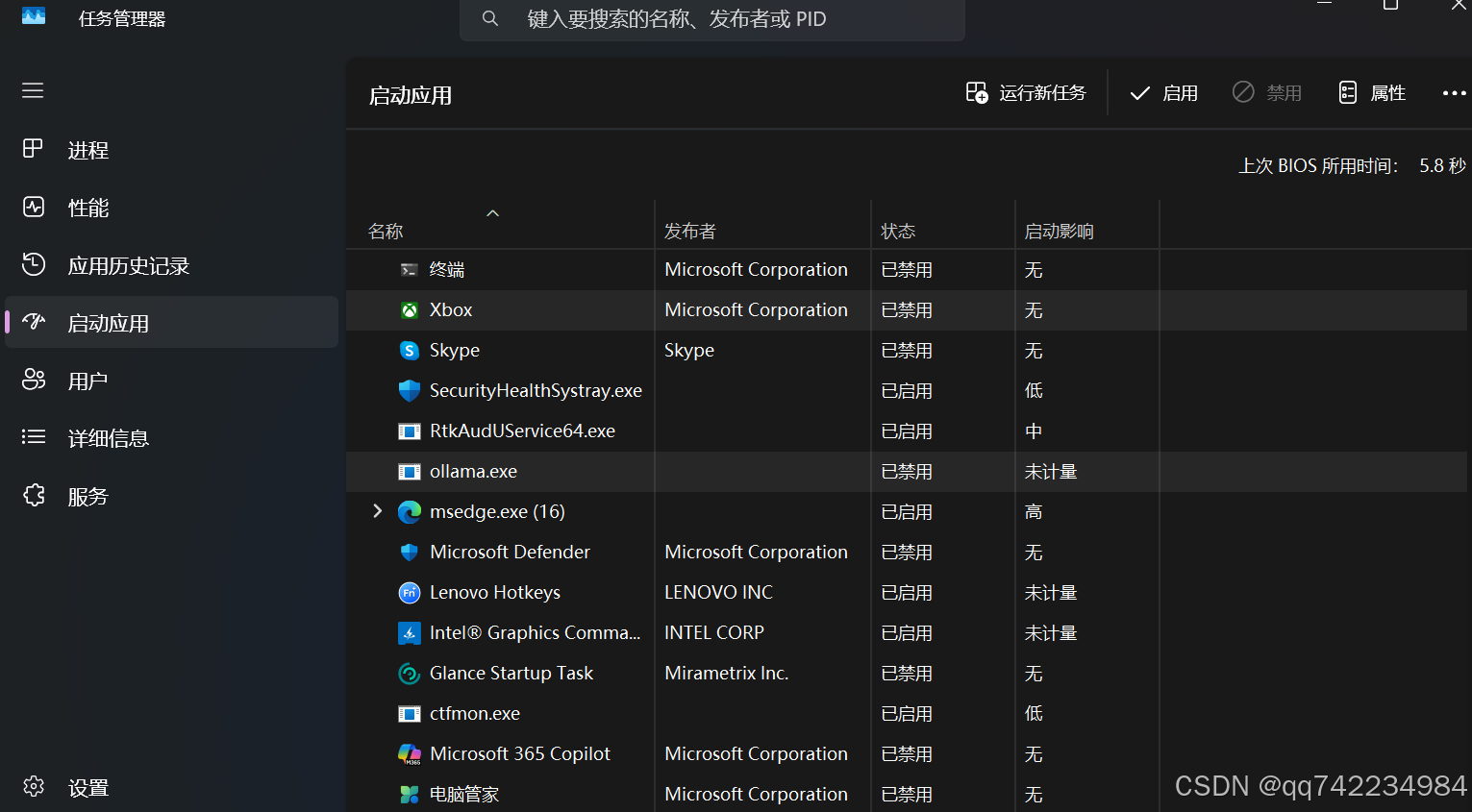Click the 上次 BIOS 所用时间 value 5.8 秒

pyautogui.click(x=1442, y=166)
